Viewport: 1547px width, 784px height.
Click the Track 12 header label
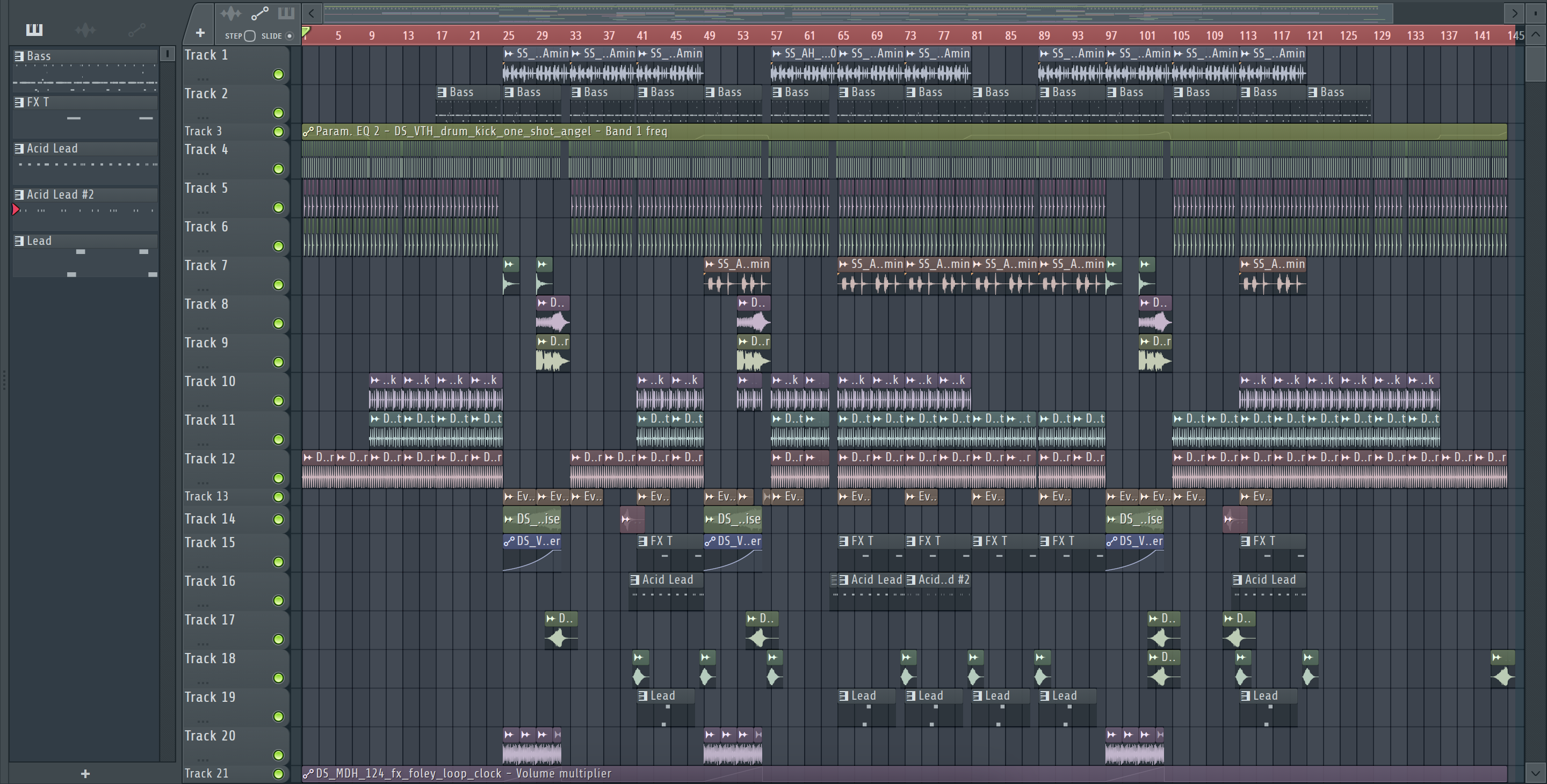click(x=209, y=459)
